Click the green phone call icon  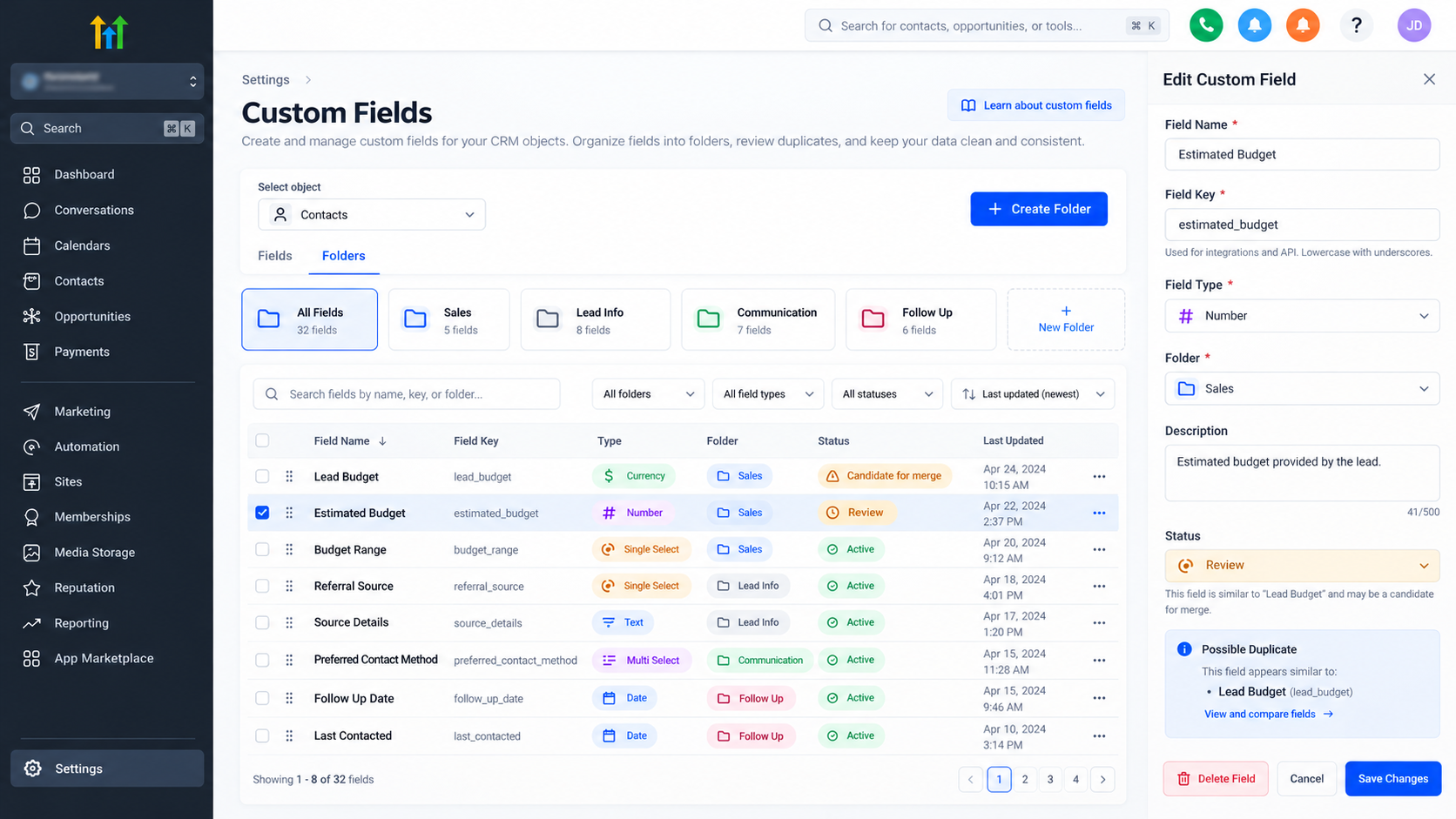coord(1206,25)
